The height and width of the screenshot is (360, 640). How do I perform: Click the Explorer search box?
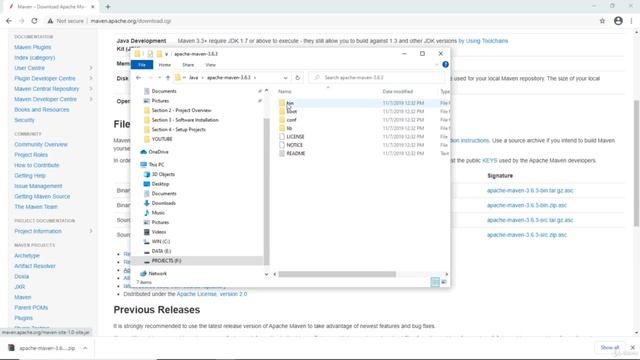[378, 78]
